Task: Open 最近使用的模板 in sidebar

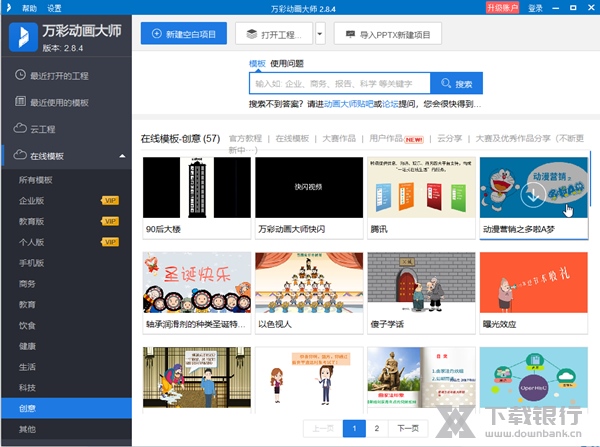Action: [x=67, y=102]
